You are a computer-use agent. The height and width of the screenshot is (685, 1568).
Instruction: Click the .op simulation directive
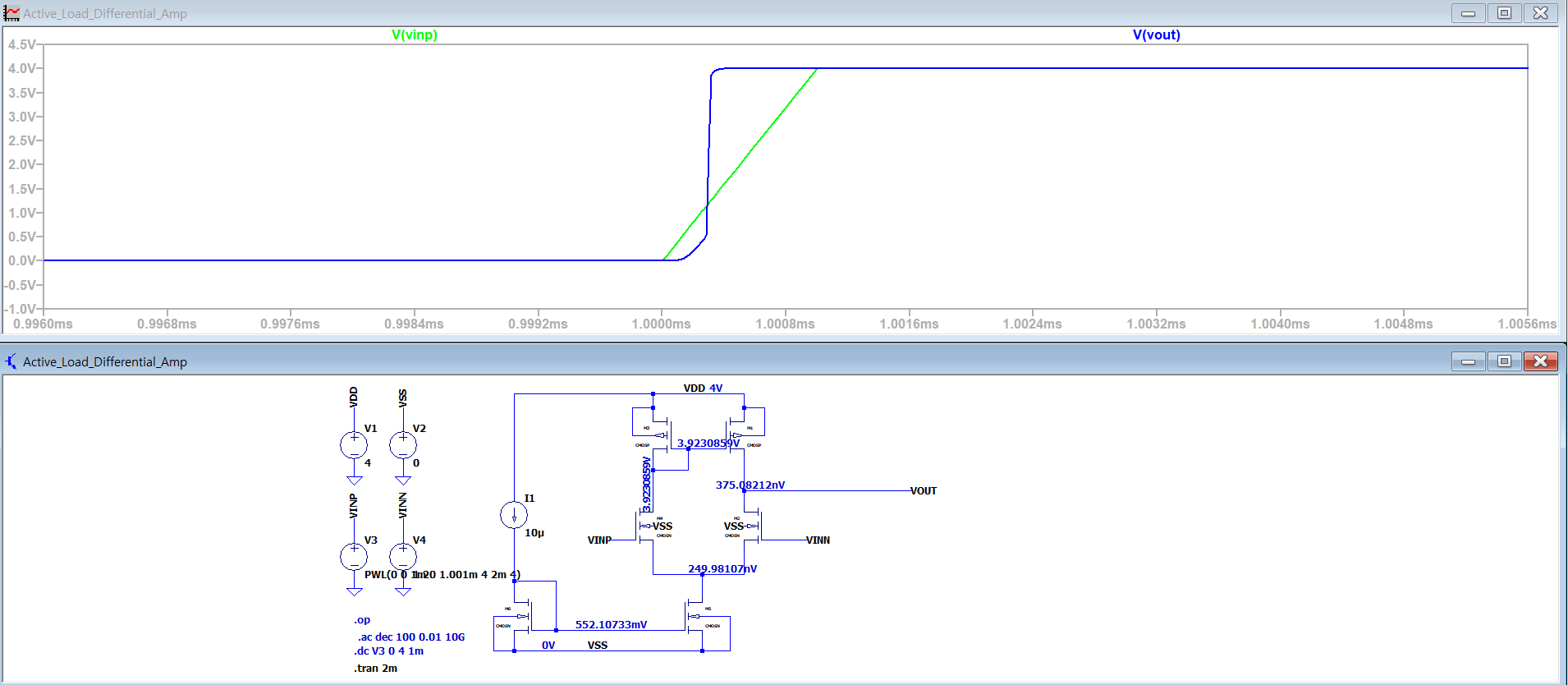point(362,620)
